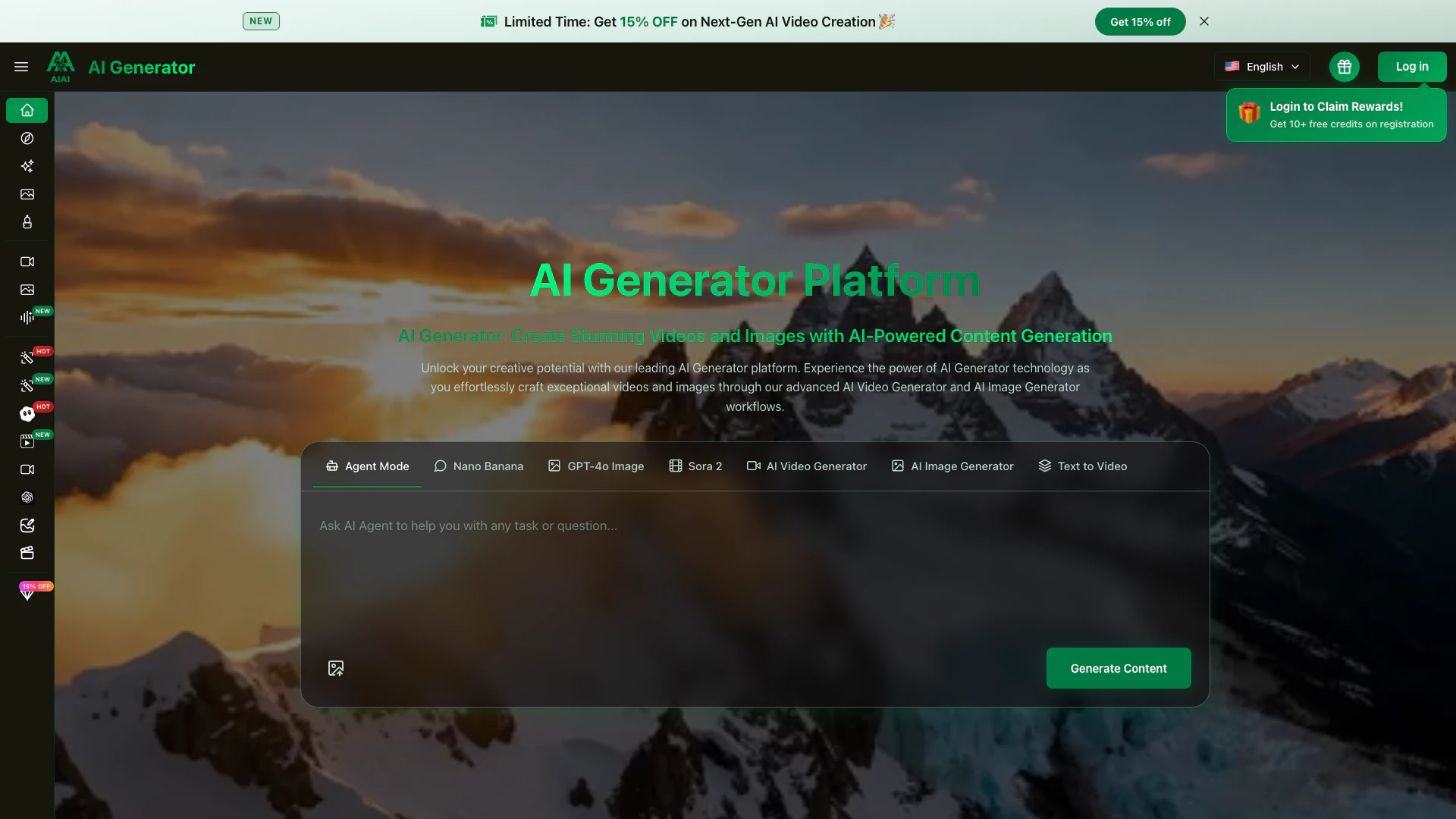The height and width of the screenshot is (819, 1456).
Task: Click the gift rewards icon in header
Action: tap(1344, 67)
